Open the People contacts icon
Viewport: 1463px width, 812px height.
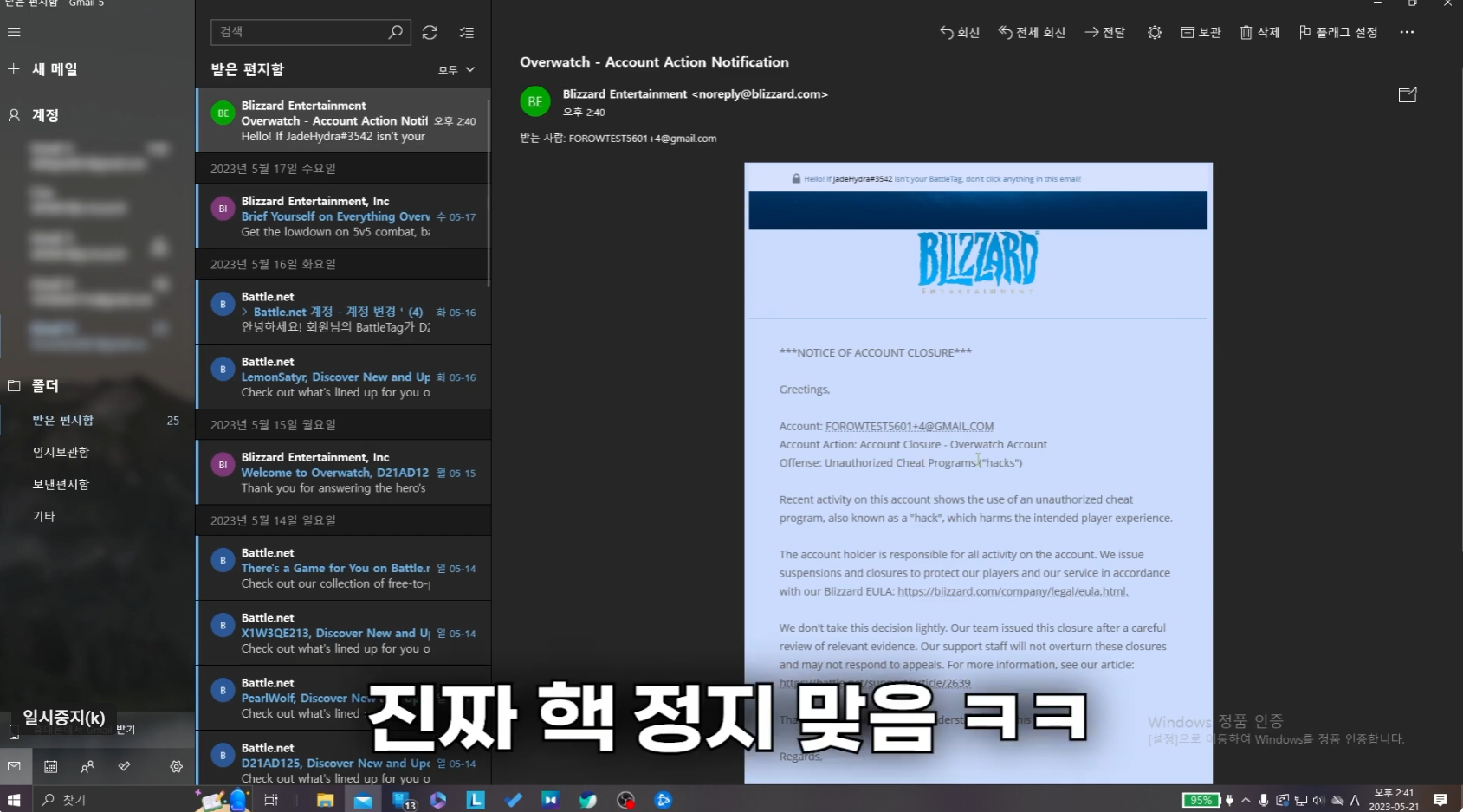[87, 766]
